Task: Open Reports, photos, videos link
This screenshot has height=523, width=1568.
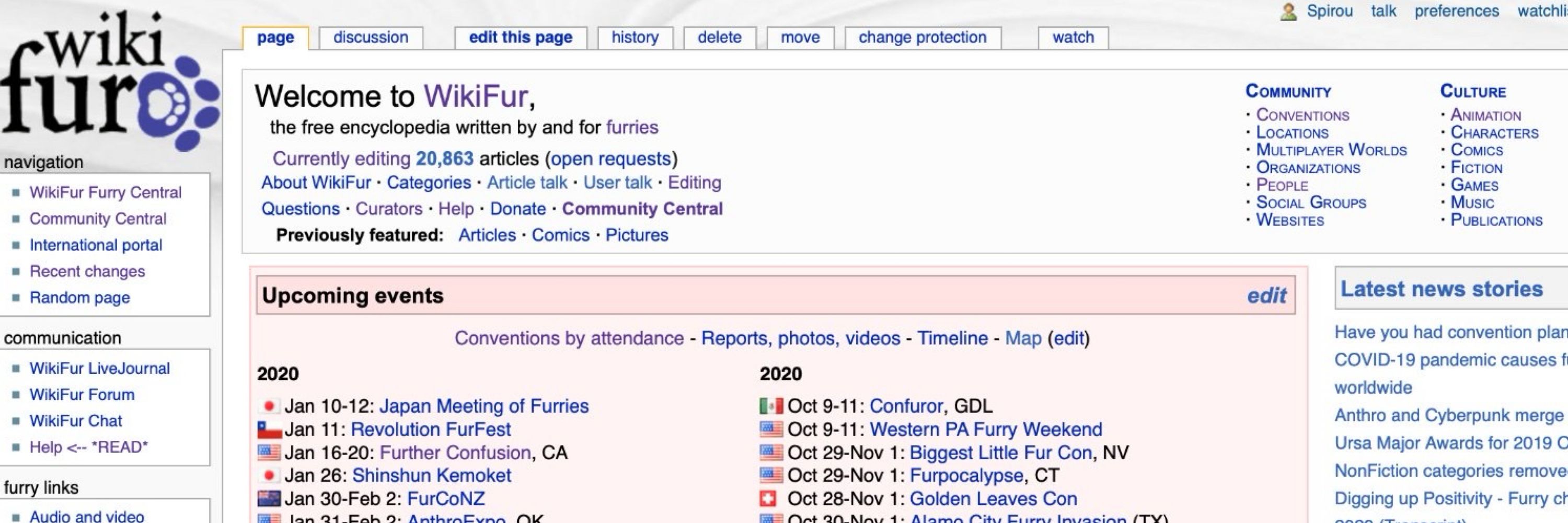Action: pos(800,338)
